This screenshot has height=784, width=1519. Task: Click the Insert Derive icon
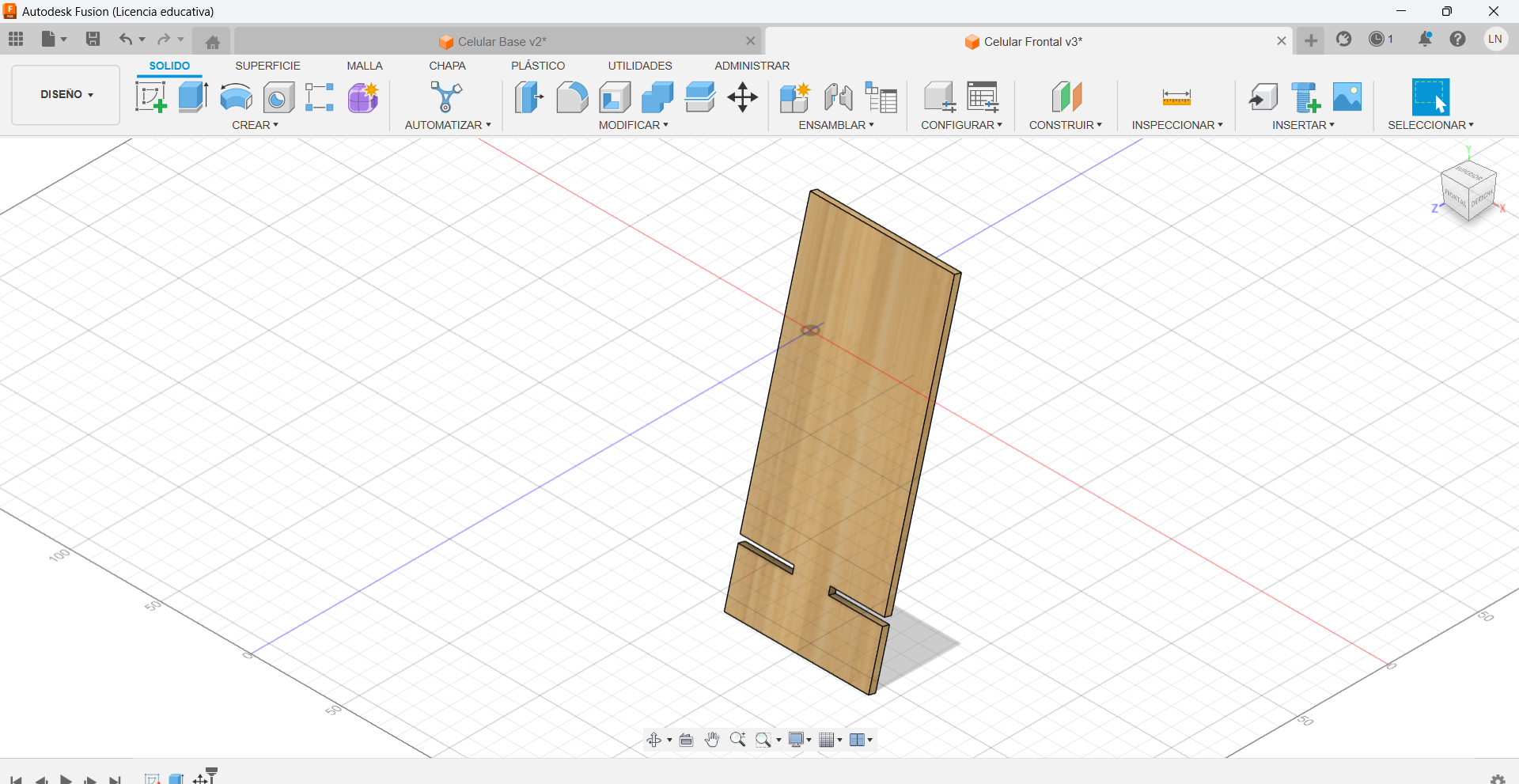click(1263, 97)
